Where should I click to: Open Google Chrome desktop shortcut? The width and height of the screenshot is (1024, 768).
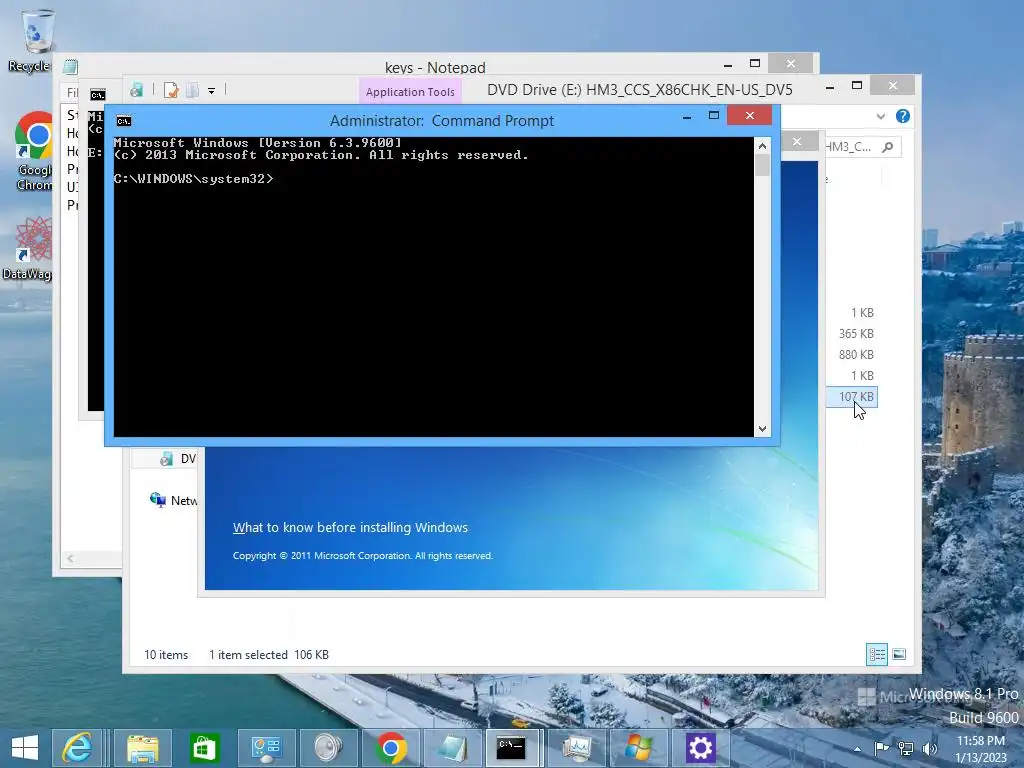click(34, 152)
